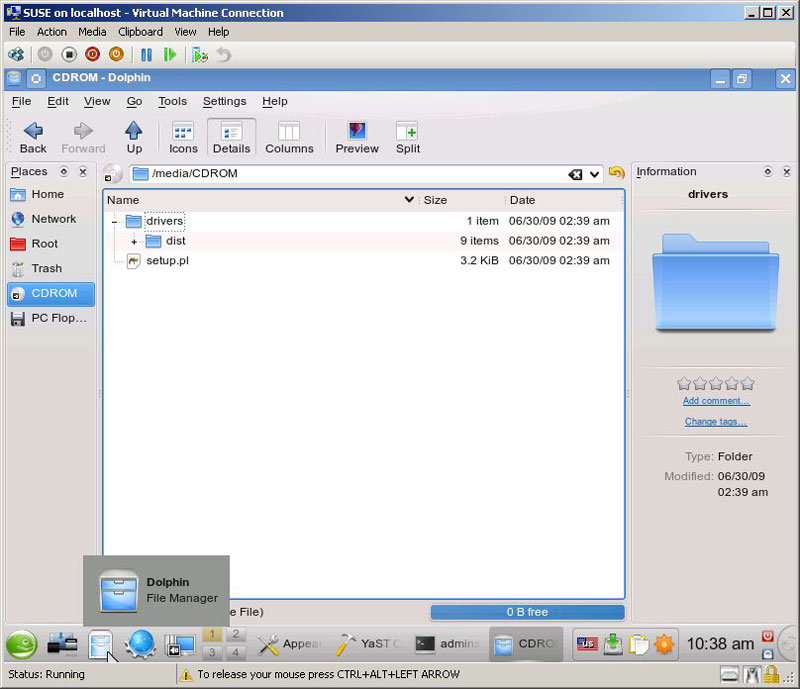Click the Change tags link
Viewport: 800px width, 689px height.
point(716,422)
